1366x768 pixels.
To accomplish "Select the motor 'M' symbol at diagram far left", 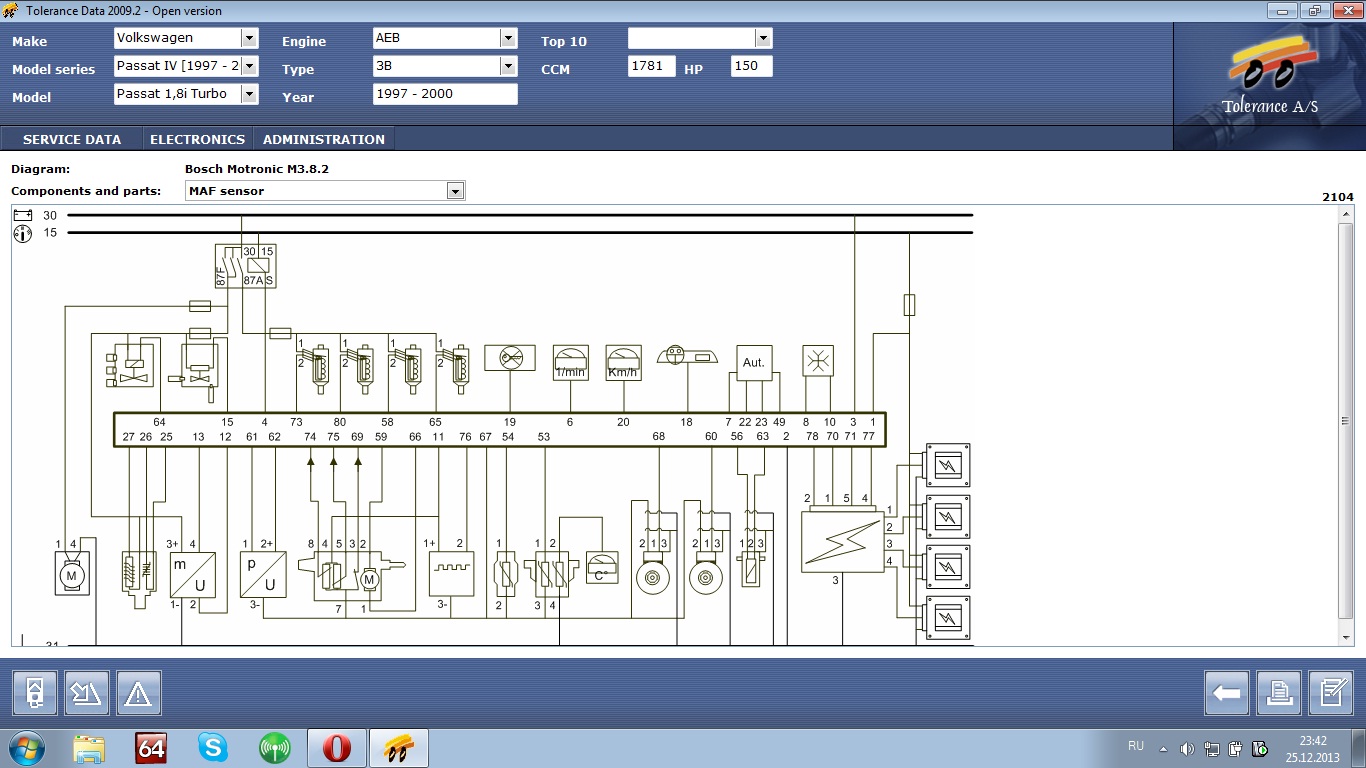I will point(71,573).
